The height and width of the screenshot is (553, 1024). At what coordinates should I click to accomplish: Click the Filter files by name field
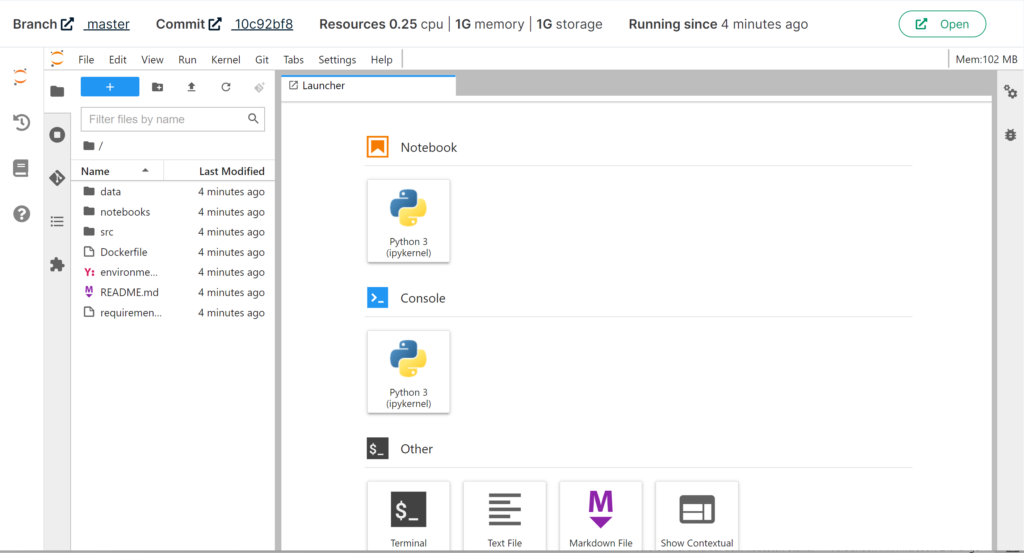click(165, 119)
